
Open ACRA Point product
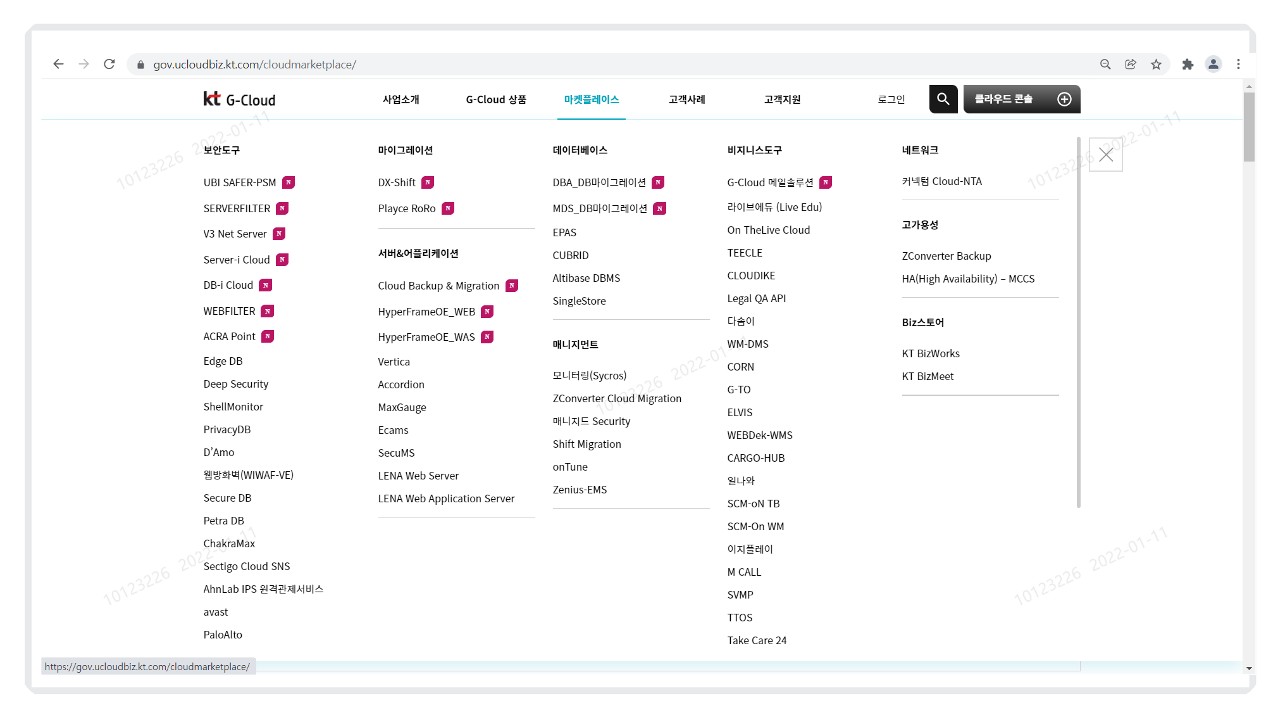click(229, 336)
